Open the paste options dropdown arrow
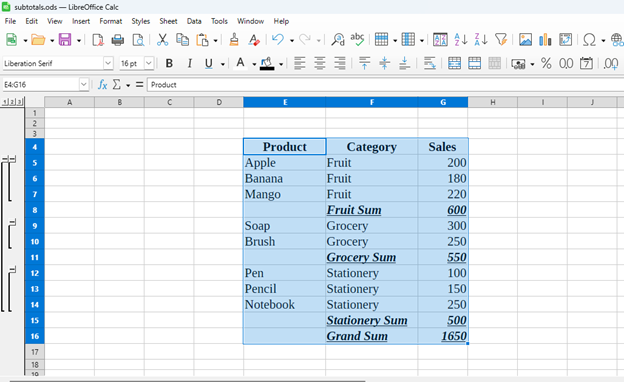 (215, 40)
